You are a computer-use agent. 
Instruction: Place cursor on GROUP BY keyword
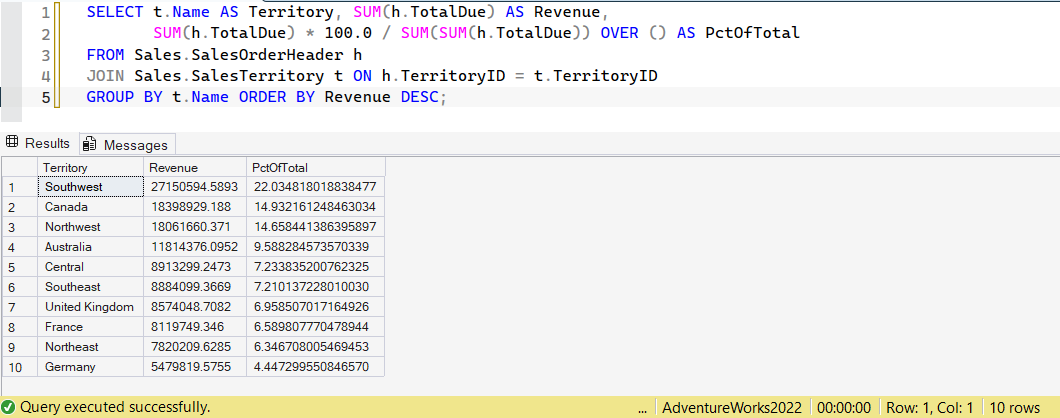tap(124, 97)
